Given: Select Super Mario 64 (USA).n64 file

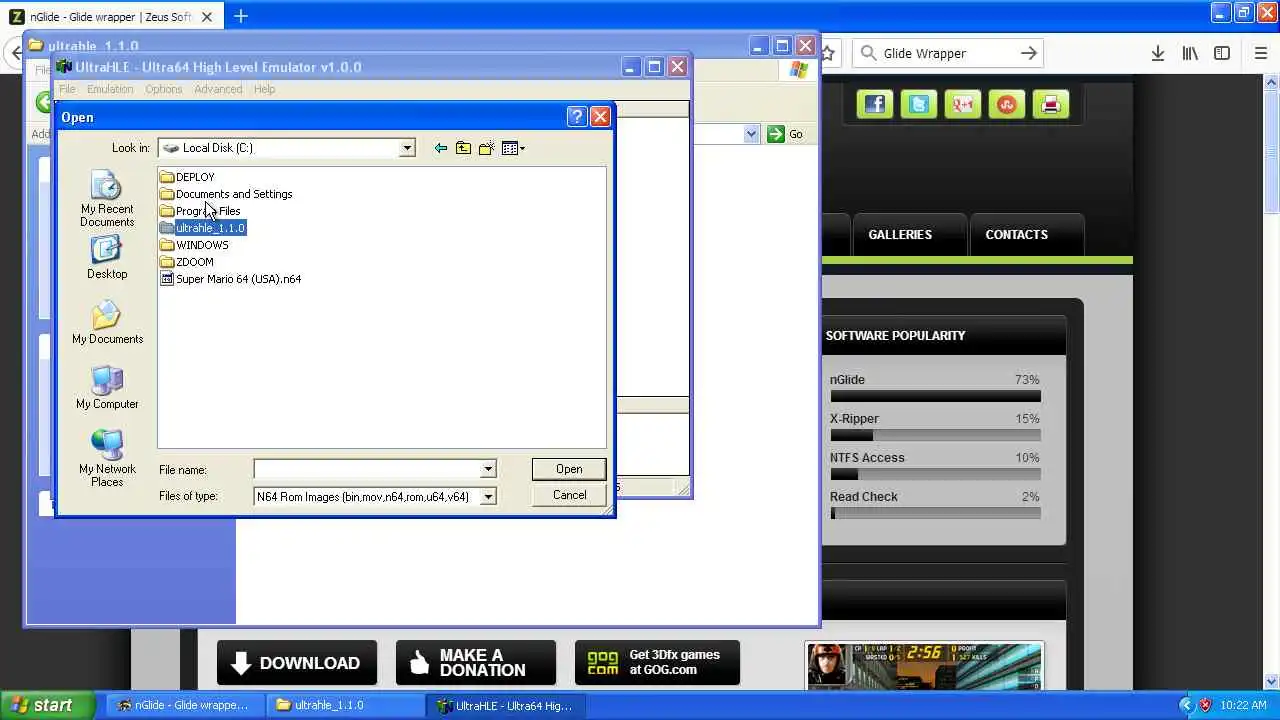Looking at the screenshot, I should coord(231,279).
